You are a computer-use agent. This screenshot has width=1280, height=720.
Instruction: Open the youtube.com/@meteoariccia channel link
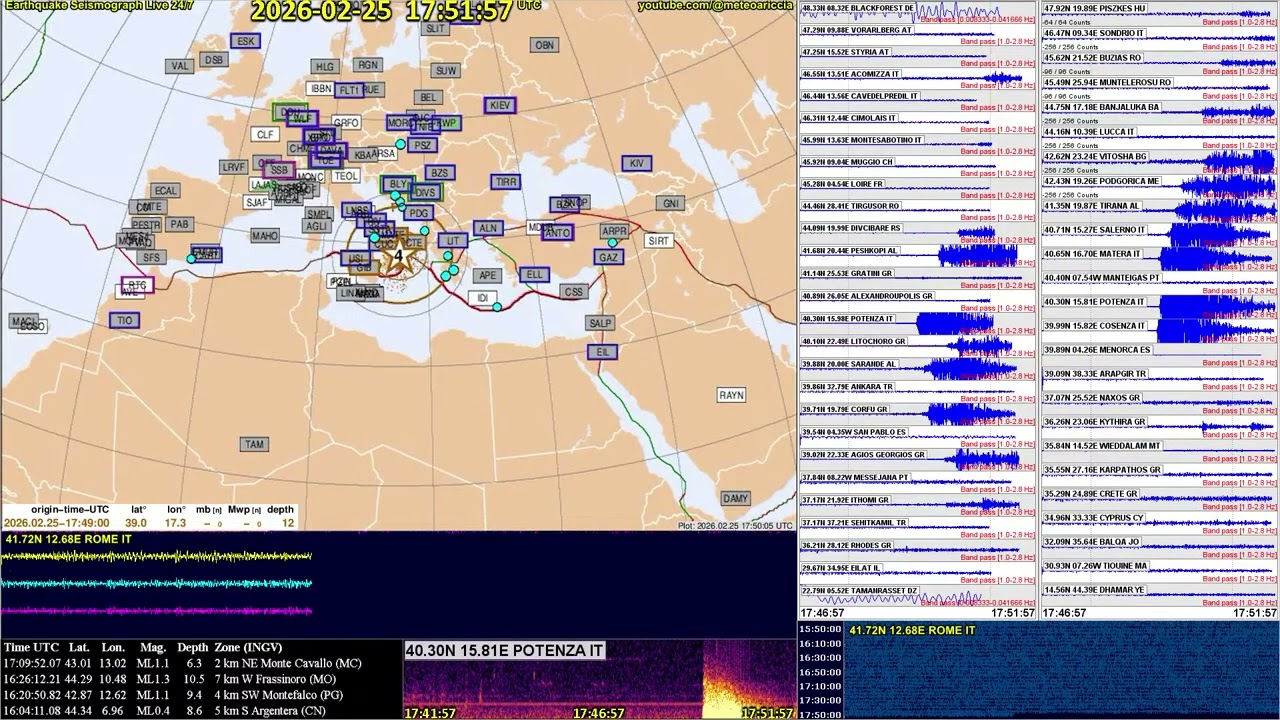coord(715,6)
